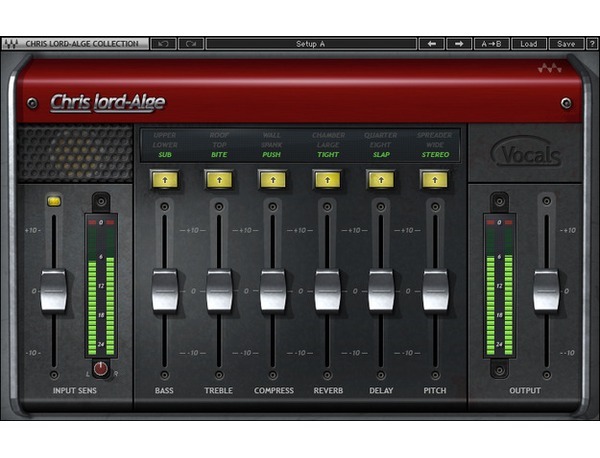Click the red L/R balance knob
Viewport: 600px width, 458px height.
point(101,368)
